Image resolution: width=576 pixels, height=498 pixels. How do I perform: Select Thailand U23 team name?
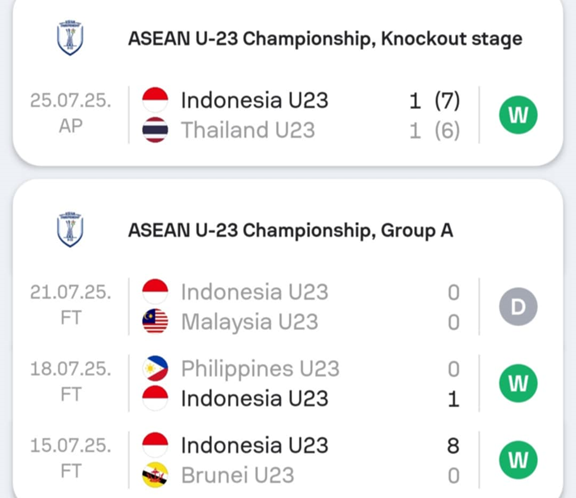[248, 130]
